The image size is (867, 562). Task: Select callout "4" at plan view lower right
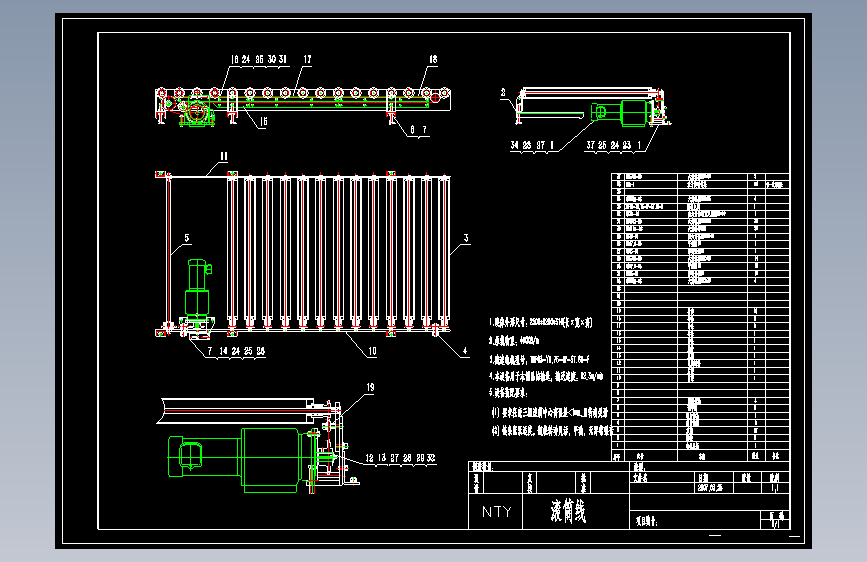coord(464,351)
